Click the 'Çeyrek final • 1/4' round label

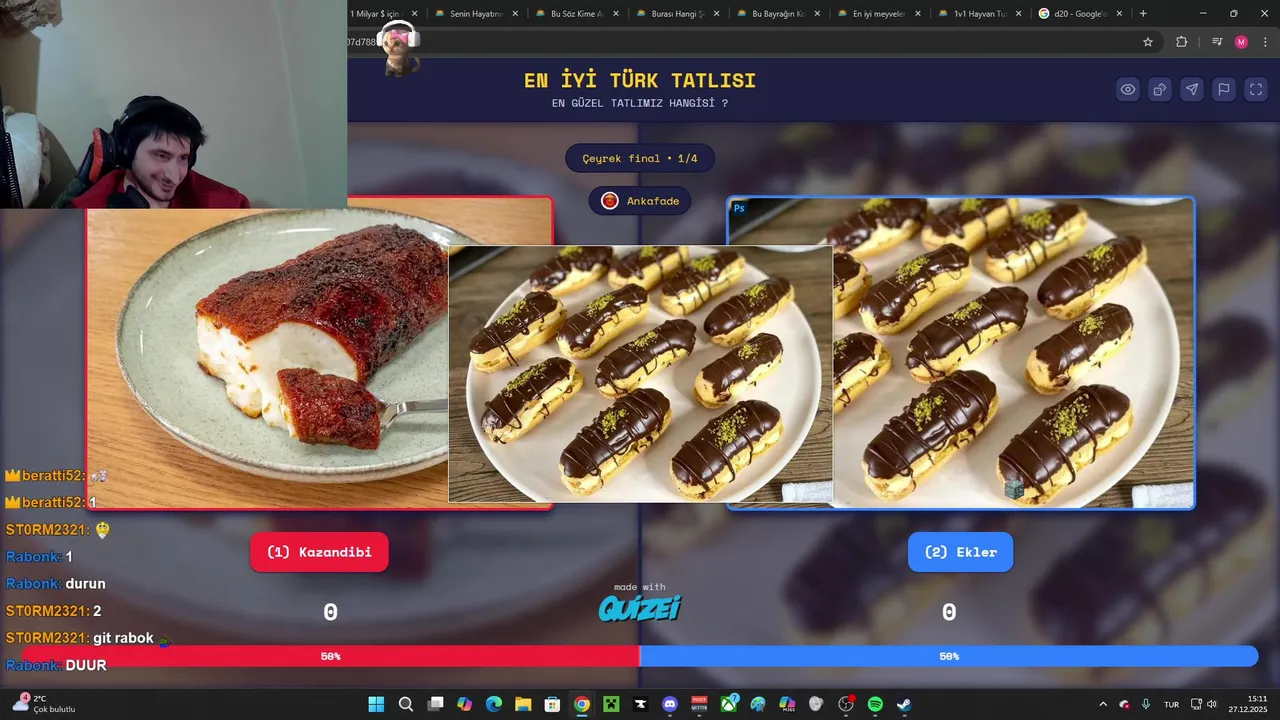(x=640, y=158)
